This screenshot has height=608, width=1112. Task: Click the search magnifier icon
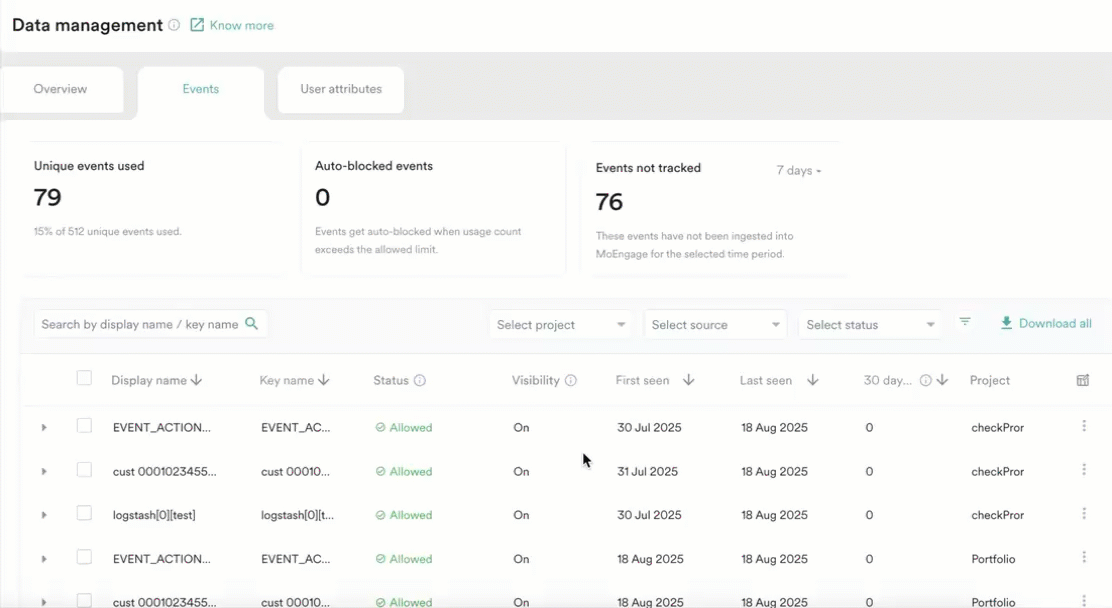pyautogui.click(x=251, y=324)
